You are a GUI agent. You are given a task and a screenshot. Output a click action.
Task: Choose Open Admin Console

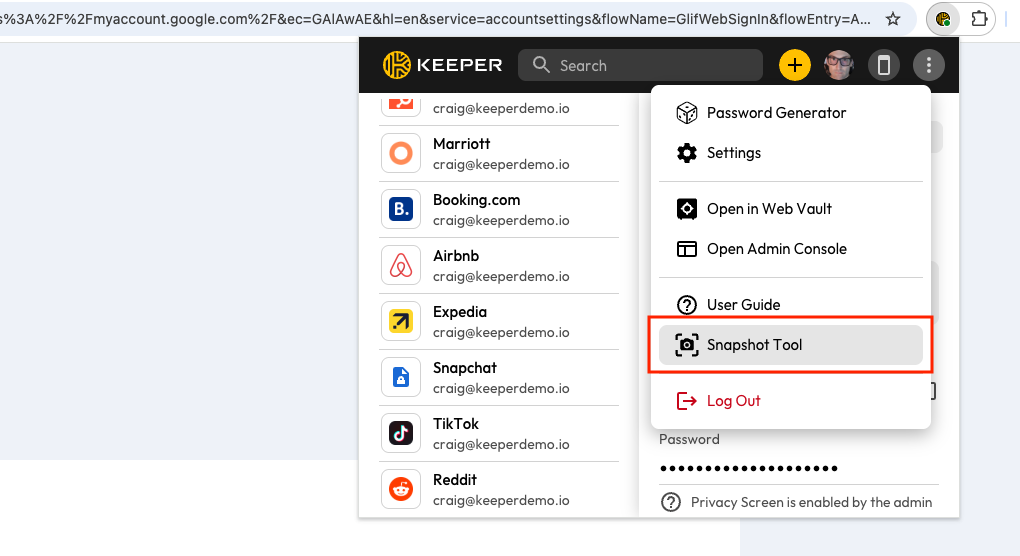click(776, 249)
